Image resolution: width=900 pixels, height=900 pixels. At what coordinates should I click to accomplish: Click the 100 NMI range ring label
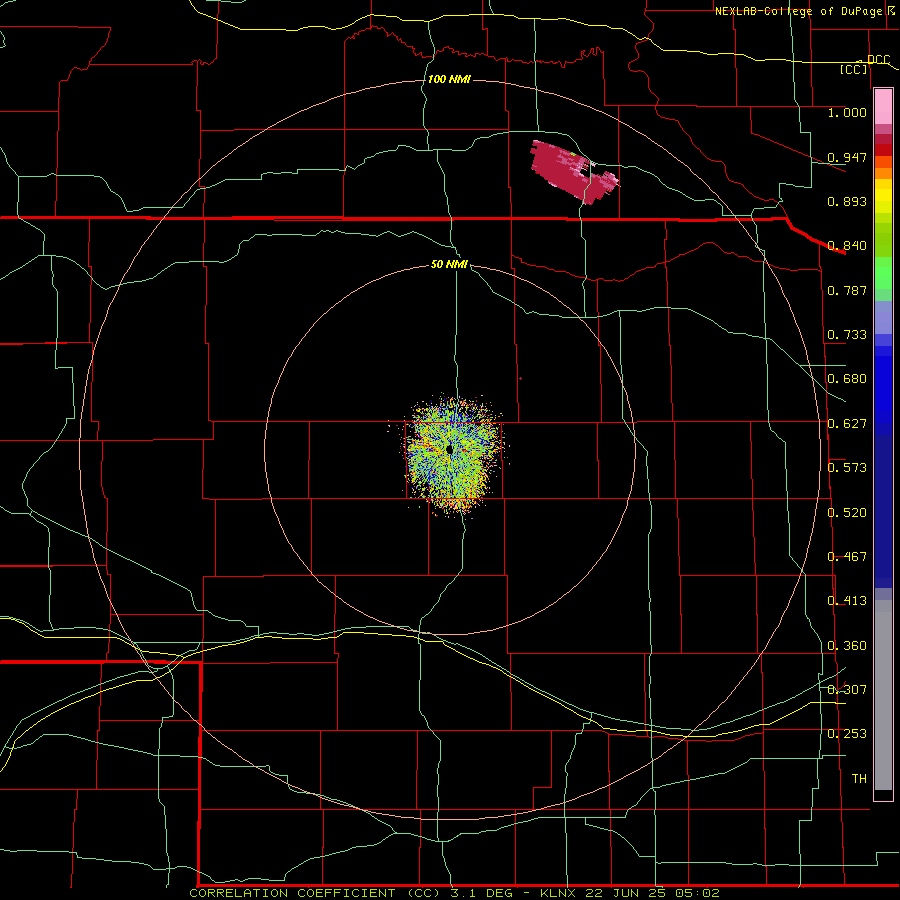(x=449, y=79)
